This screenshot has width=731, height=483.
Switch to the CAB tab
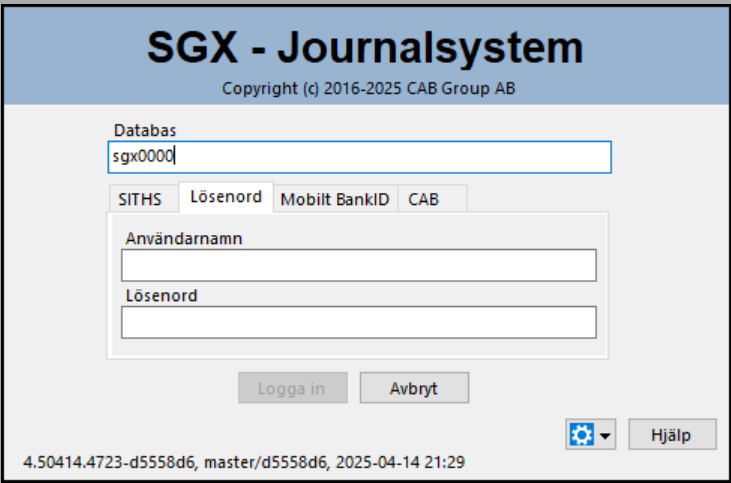click(x=432, y=199)
